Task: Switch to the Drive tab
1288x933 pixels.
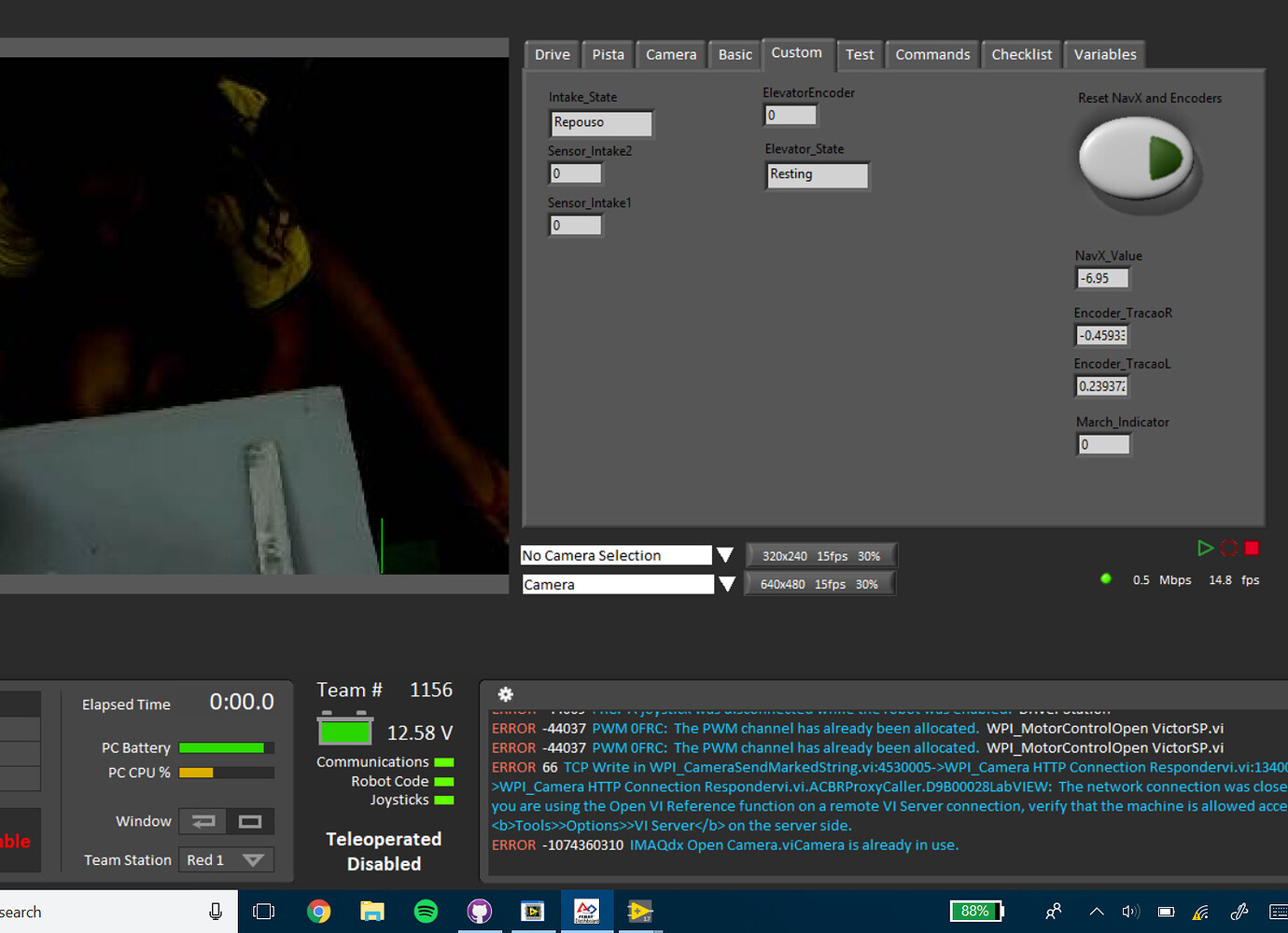Action: pos(551,54)
